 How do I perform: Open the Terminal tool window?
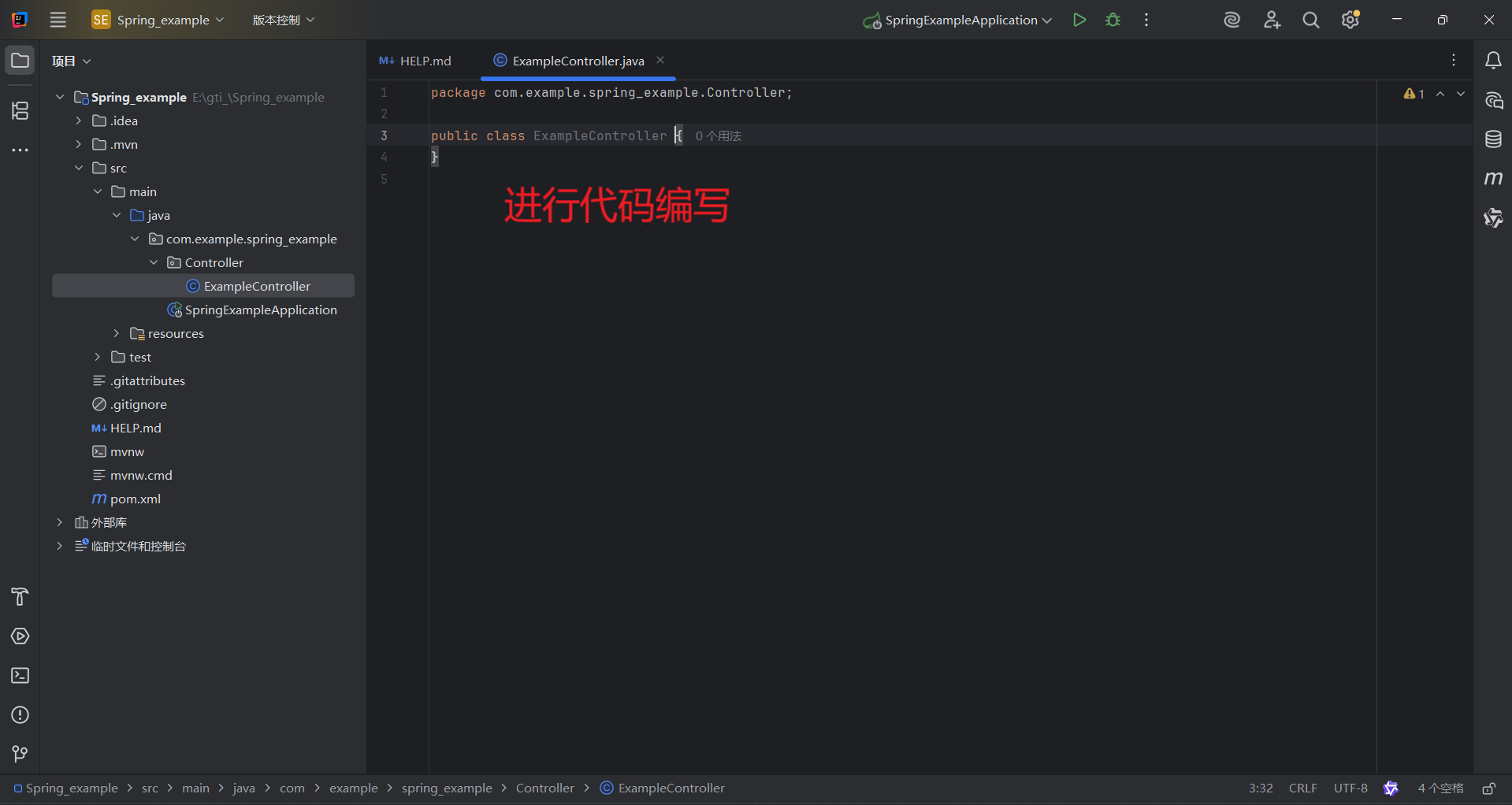pos(20,676)
